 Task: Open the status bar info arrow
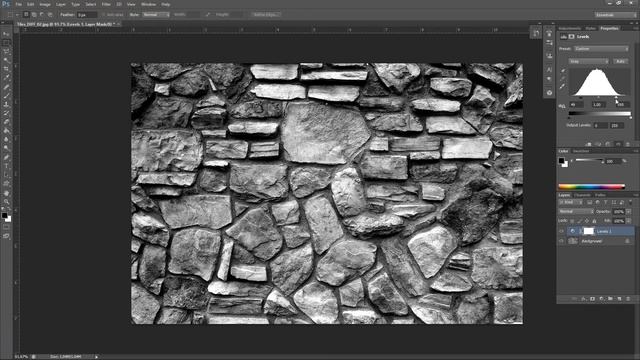click(x=97, y=357)
